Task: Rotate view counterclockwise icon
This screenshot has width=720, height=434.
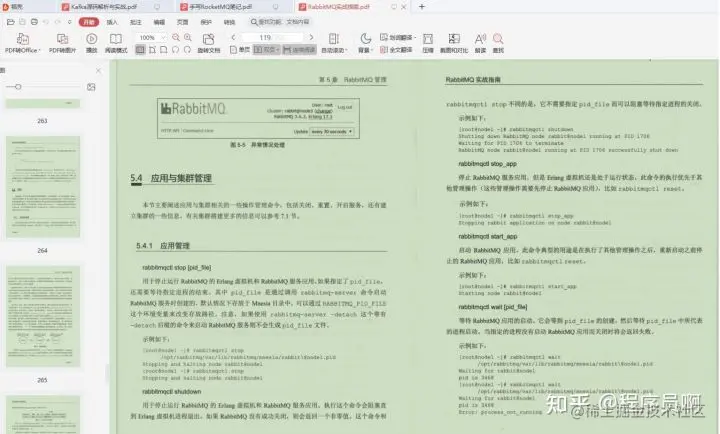Action: tap(175, 50)
